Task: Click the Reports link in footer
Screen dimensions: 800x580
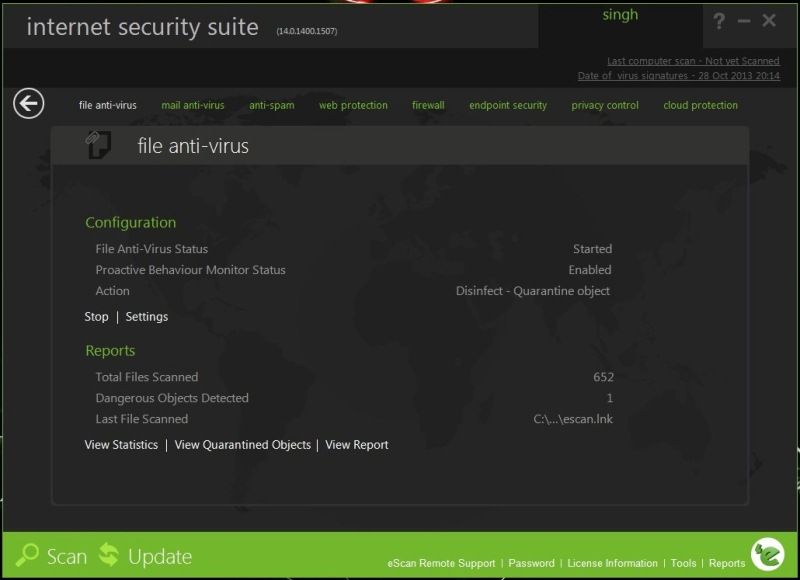Action: pos(727,563)
